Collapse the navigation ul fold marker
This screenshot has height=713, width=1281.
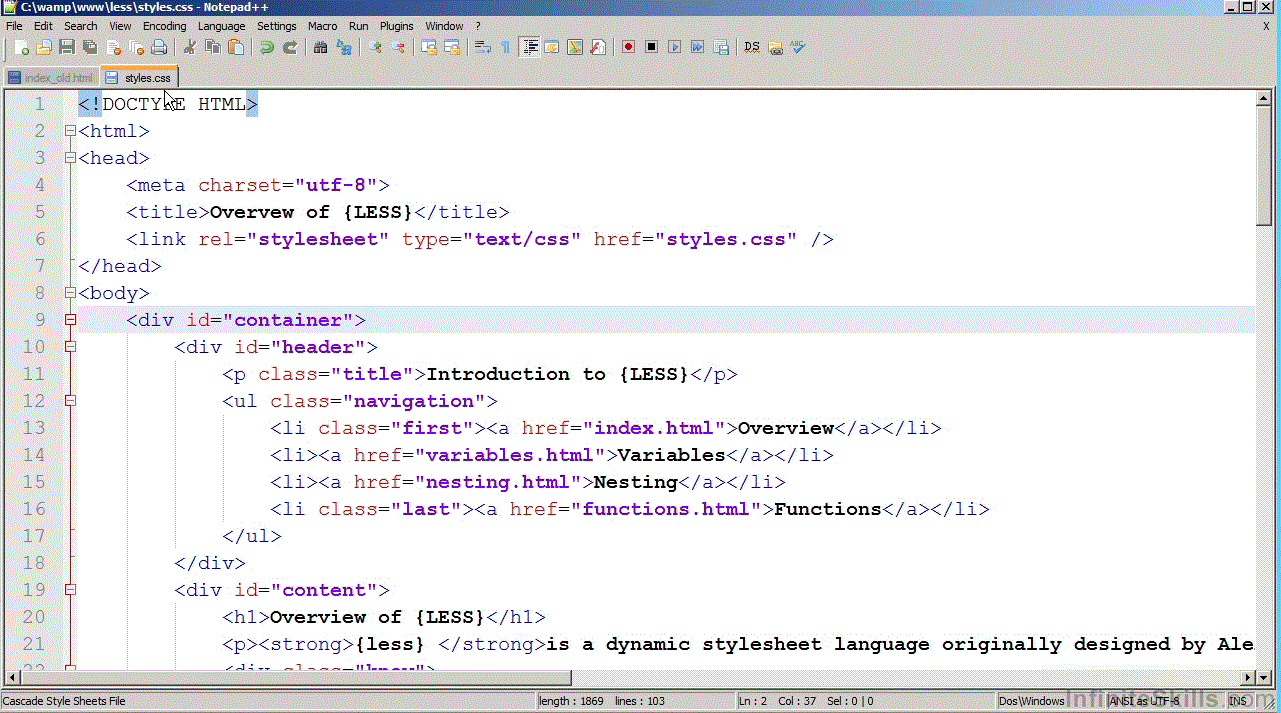point(70,401)
